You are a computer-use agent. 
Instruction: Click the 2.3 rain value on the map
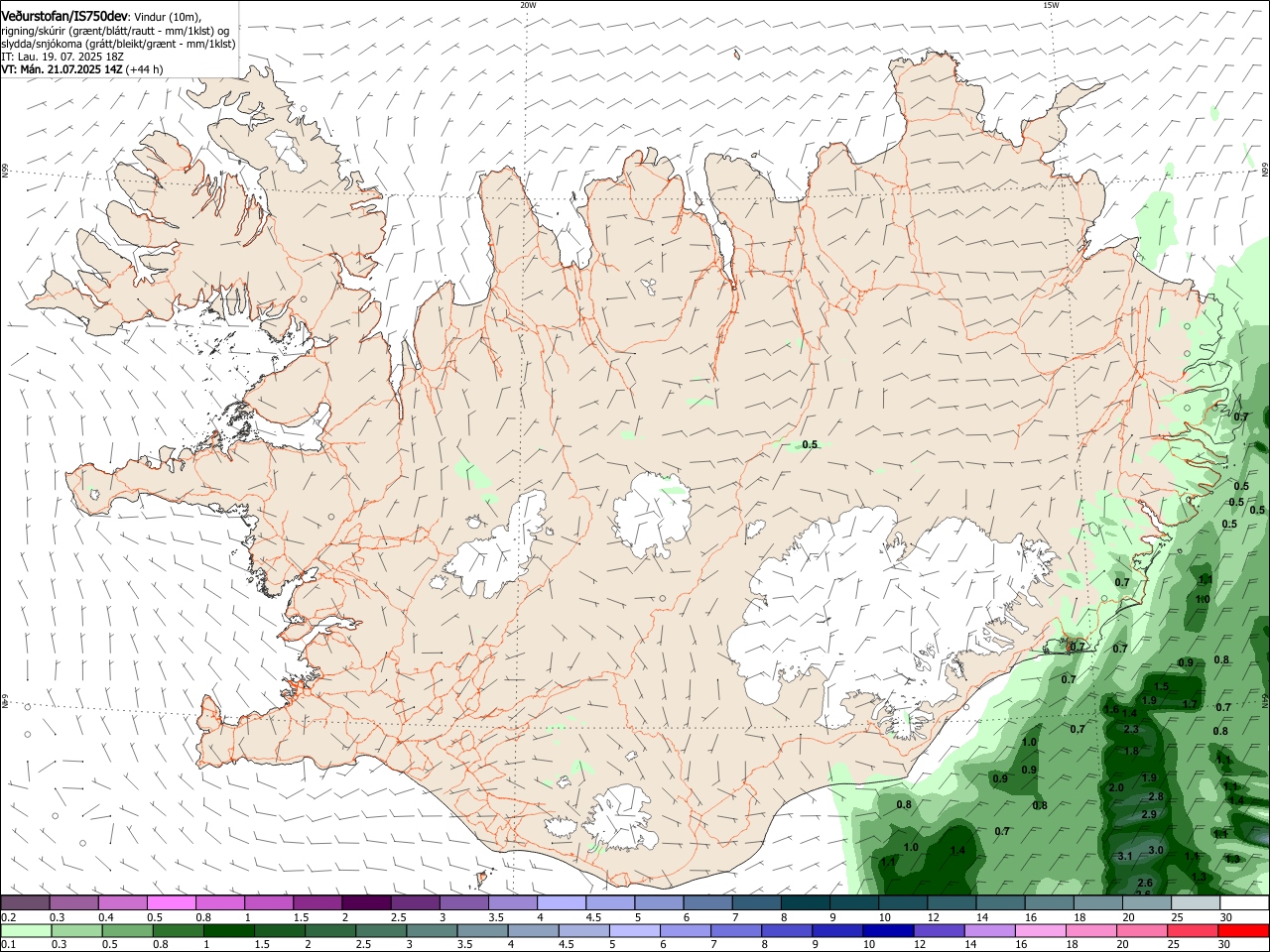pyautogui.click(x=1131, y=729)
